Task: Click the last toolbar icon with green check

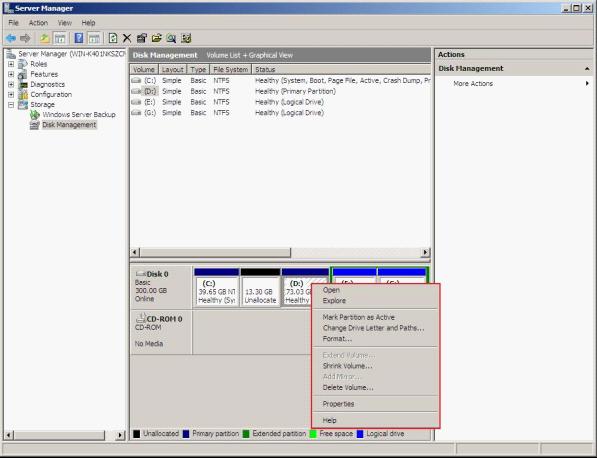Action: click(186, 38)
